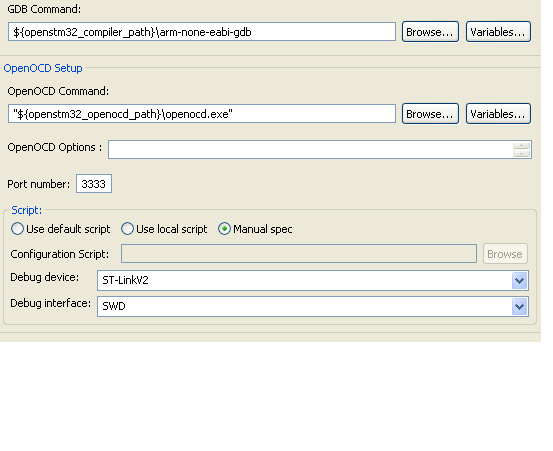Open the ST-LinkV2 debug device combo box
This screenshot has width=553, height=451.
[312, 281]
